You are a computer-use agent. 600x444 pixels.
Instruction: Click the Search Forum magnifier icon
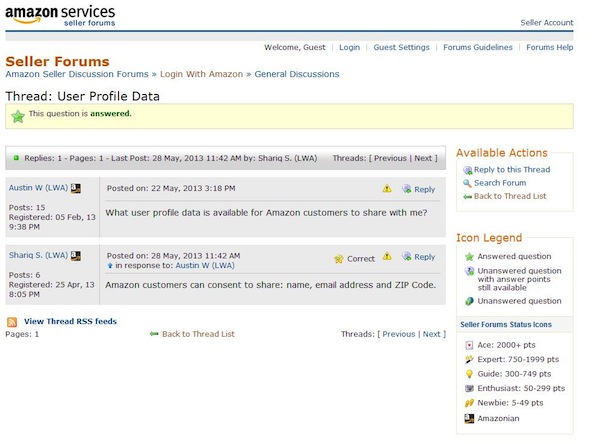click(x=467, y=183)
